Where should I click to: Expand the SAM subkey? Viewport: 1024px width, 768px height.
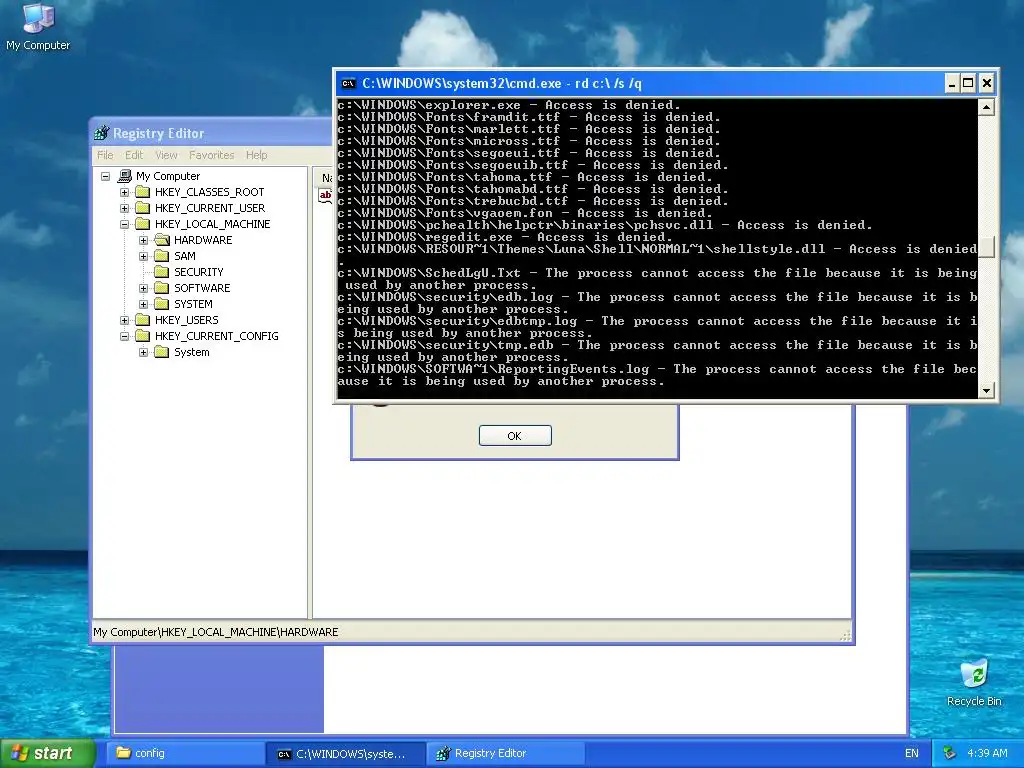[143, 256]
